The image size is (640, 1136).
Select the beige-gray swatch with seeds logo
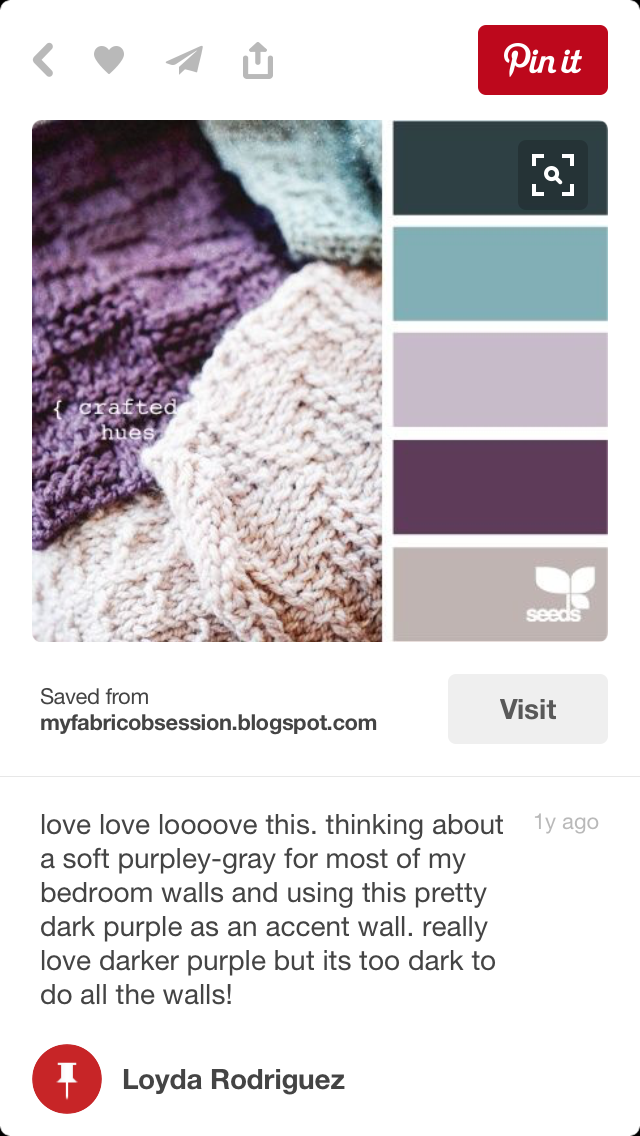pyautogui.click(x=500, y=594)
